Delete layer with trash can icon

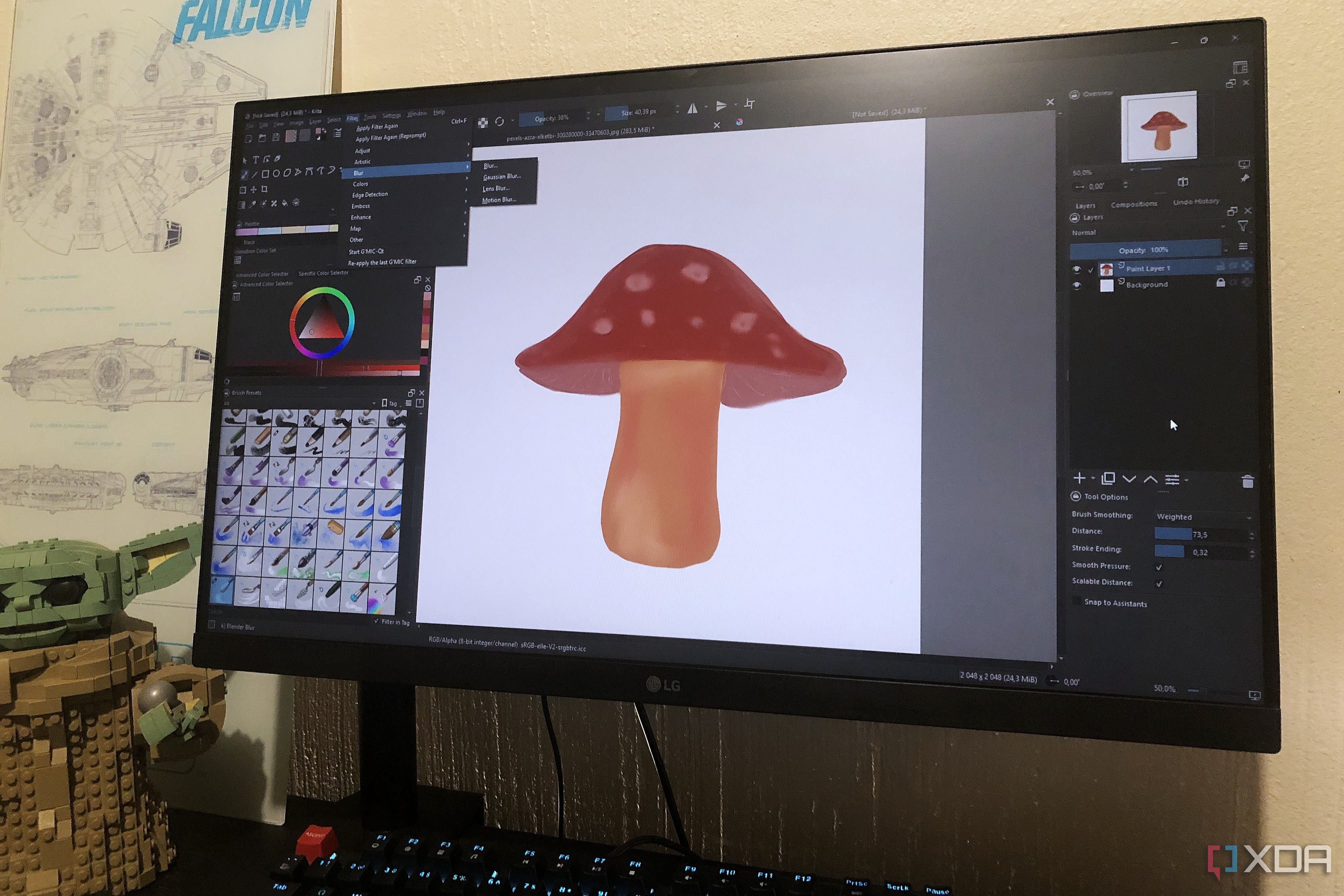coord(1247,482)
